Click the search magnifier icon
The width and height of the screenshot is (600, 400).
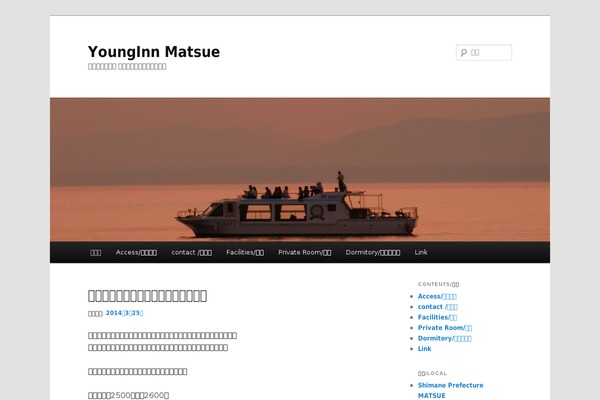[x=464, y=52]
